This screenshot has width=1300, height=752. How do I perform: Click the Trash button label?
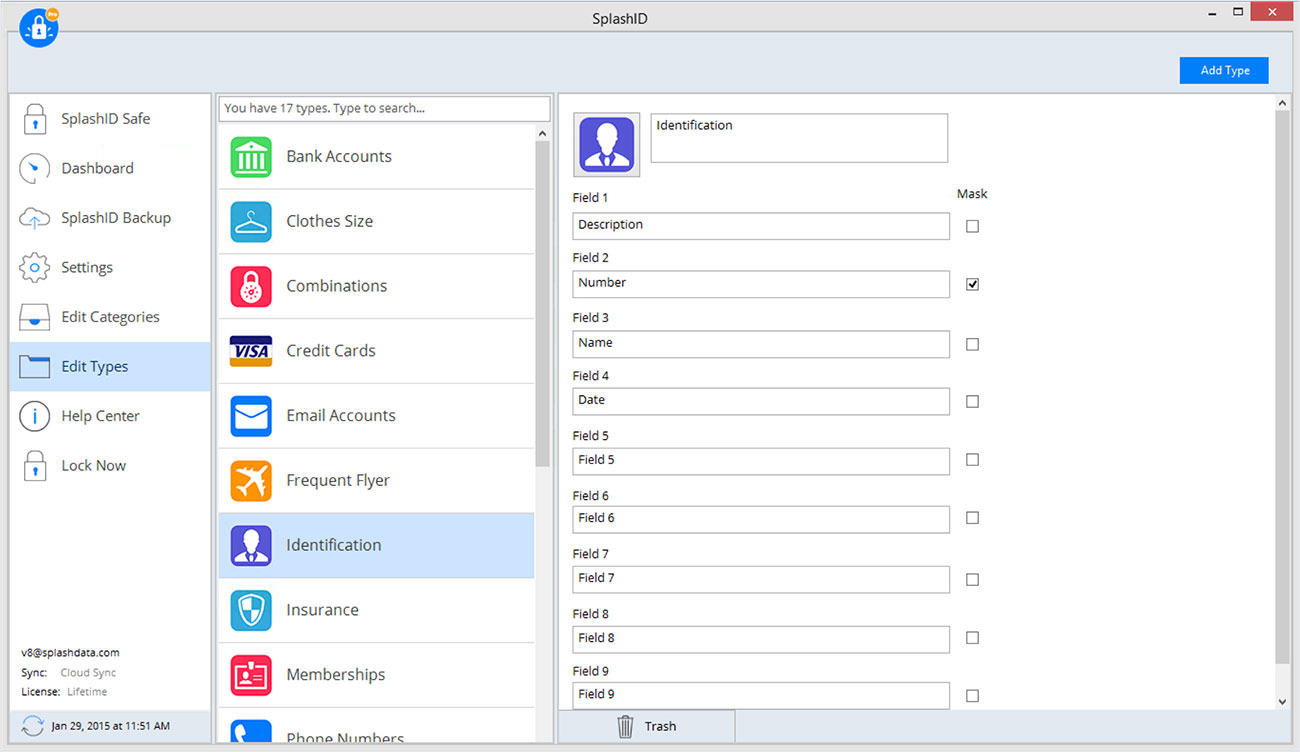pos(660,727)
